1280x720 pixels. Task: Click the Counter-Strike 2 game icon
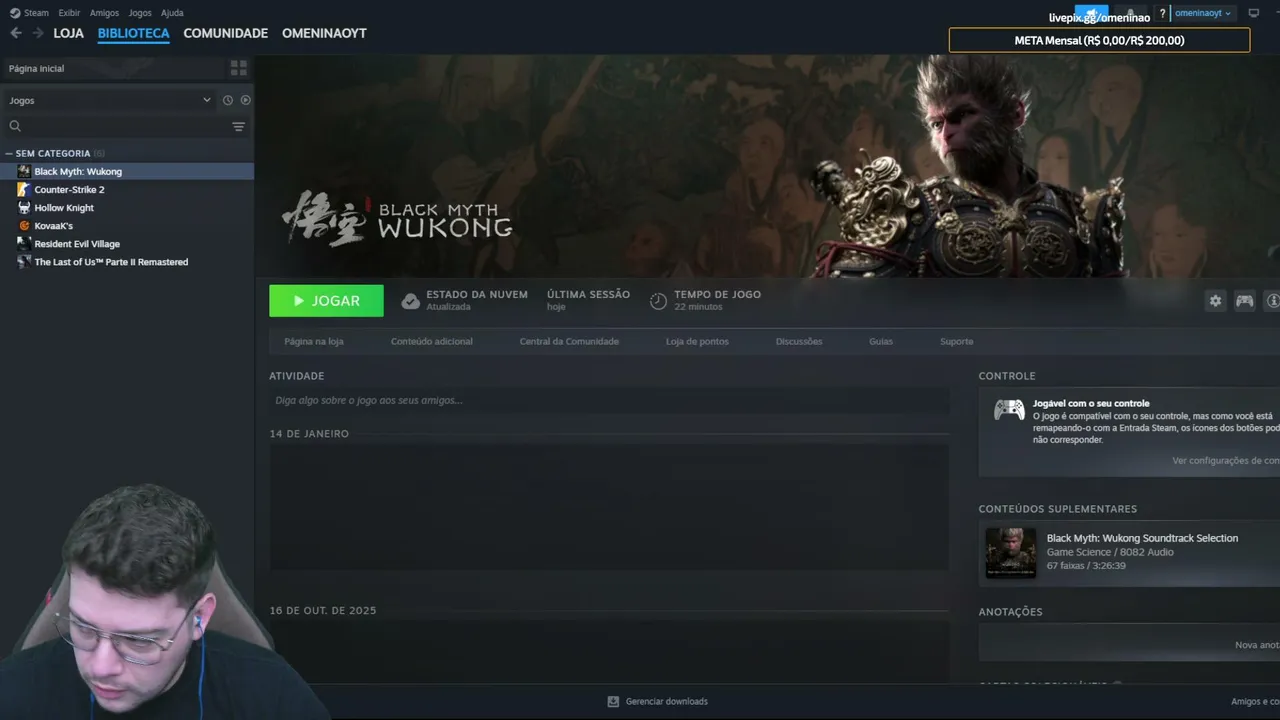pos(24,189)
